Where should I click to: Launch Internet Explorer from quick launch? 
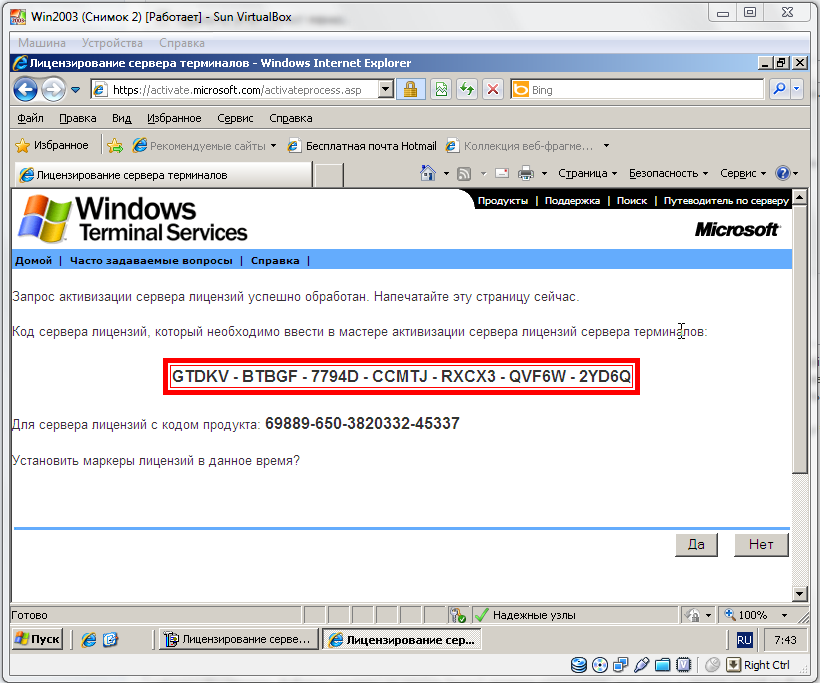88,639
